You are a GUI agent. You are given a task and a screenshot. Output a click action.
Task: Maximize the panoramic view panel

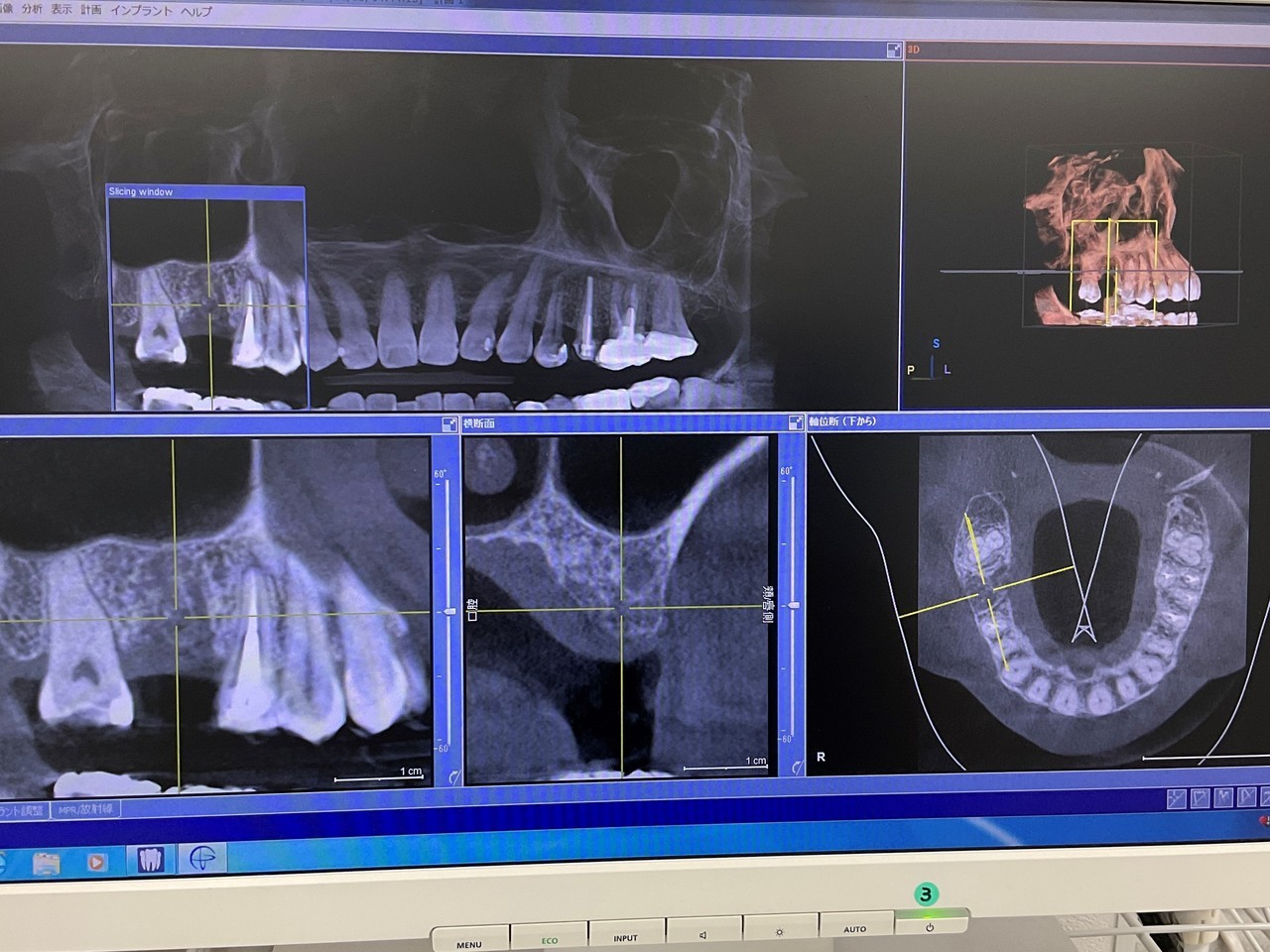(x=893, y=50)
